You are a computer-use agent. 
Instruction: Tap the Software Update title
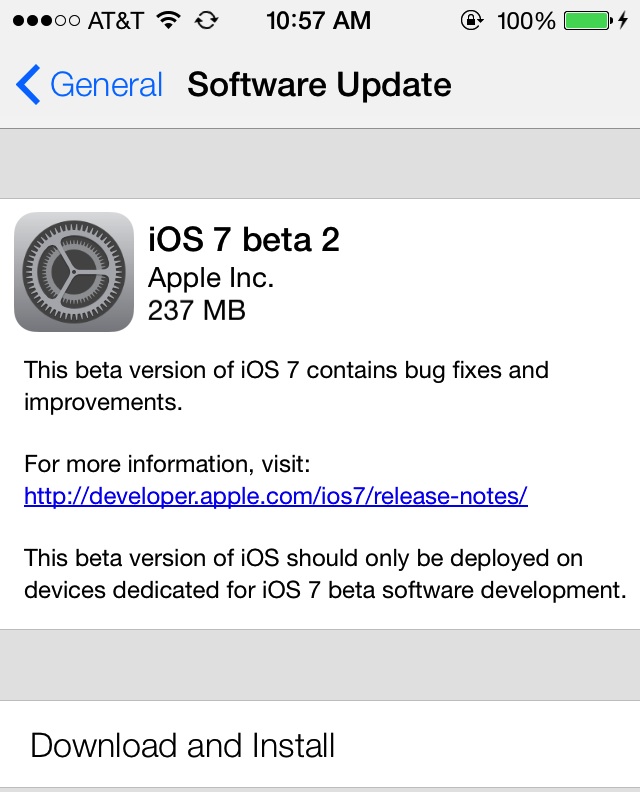tap(319, 84)
